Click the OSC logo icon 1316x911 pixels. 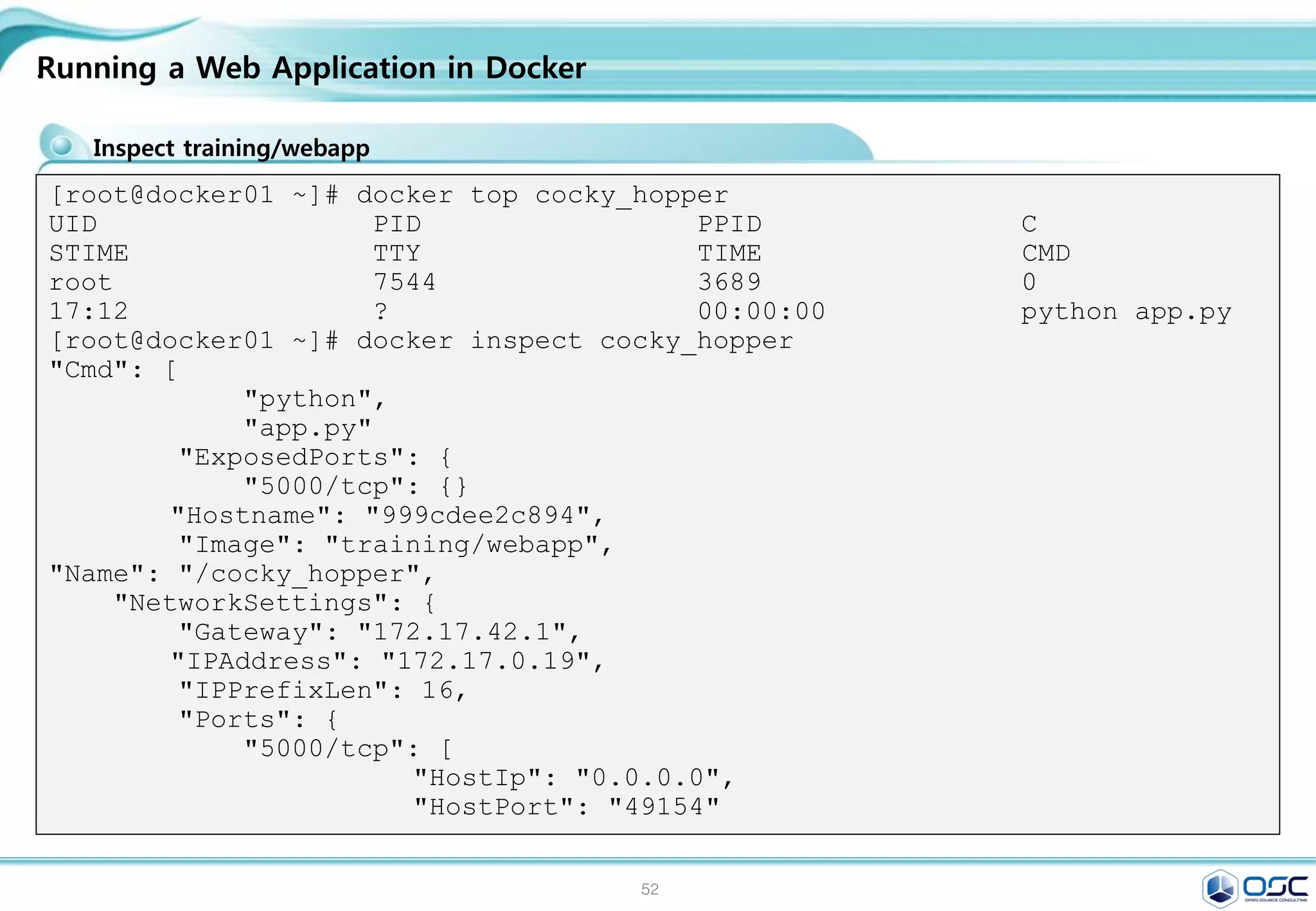point(1220,888)
